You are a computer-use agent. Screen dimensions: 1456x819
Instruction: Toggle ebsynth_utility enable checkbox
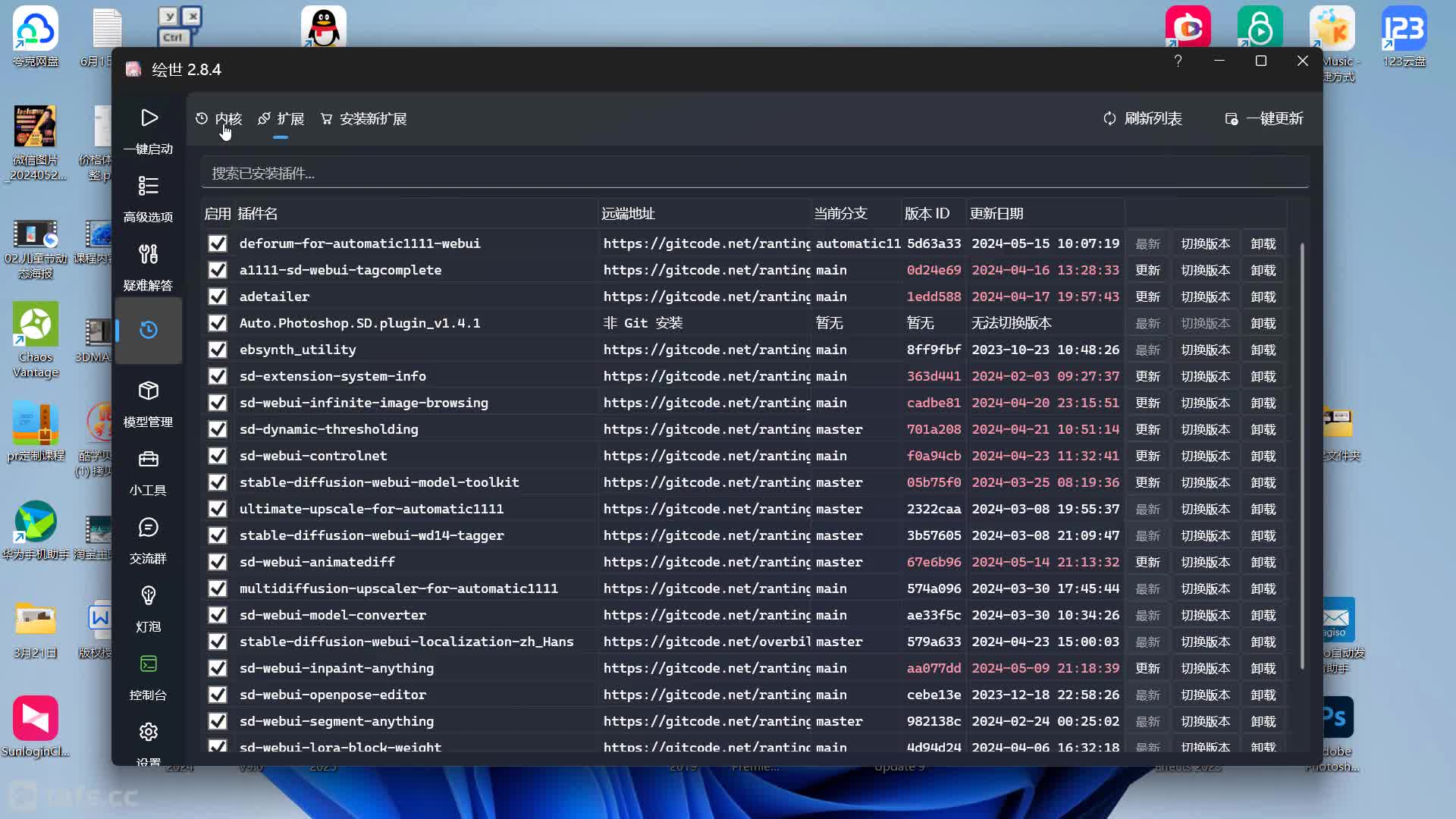218,350
